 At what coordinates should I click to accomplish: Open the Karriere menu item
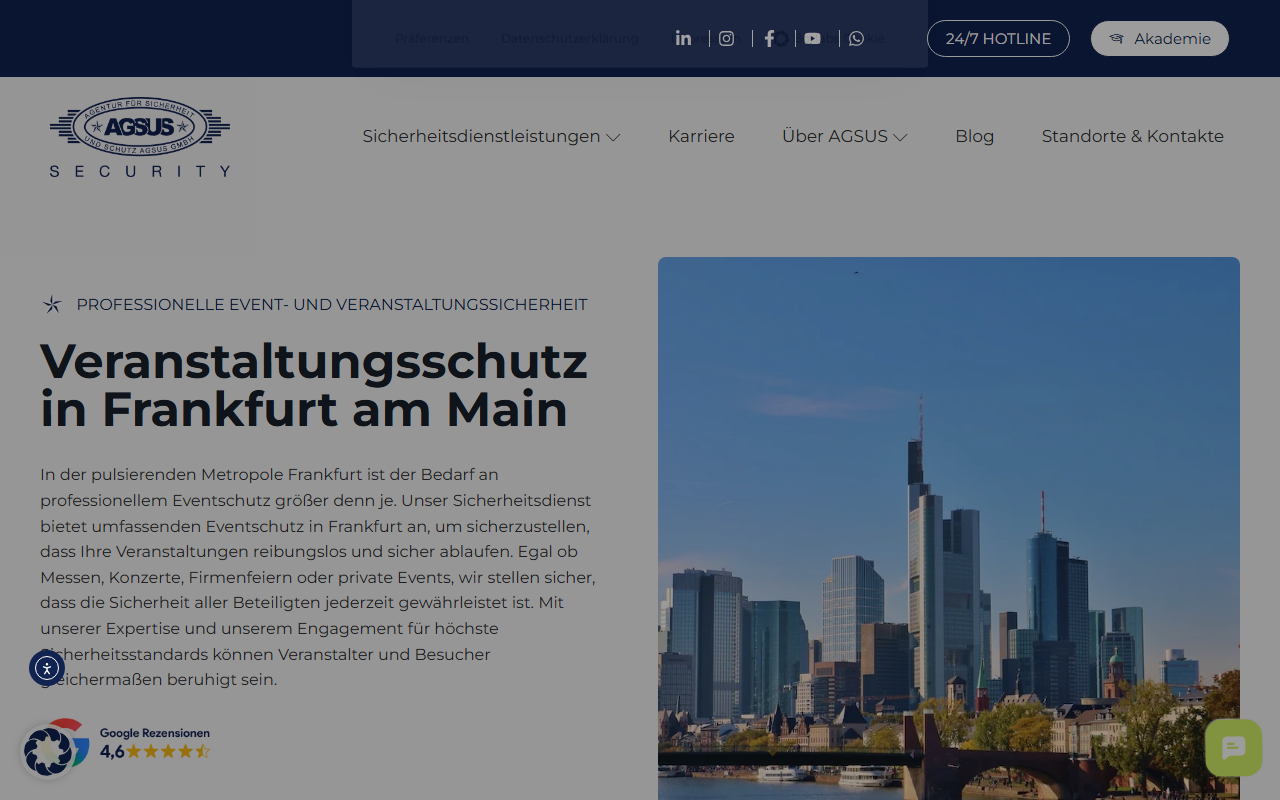point(701,136)
